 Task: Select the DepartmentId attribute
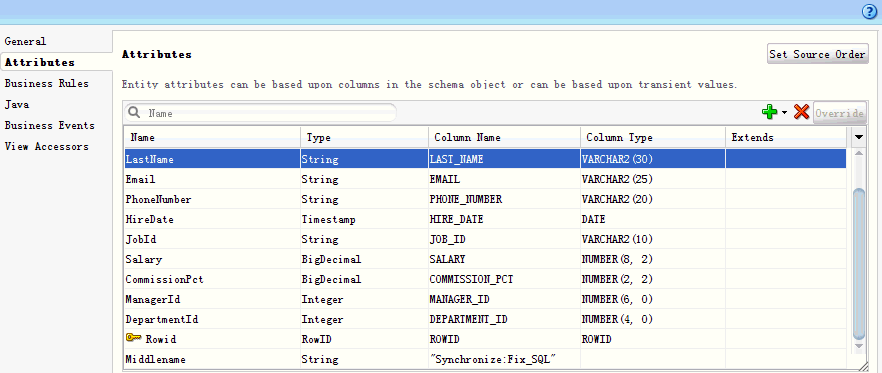pyautogui.click(x=162, y=320)
